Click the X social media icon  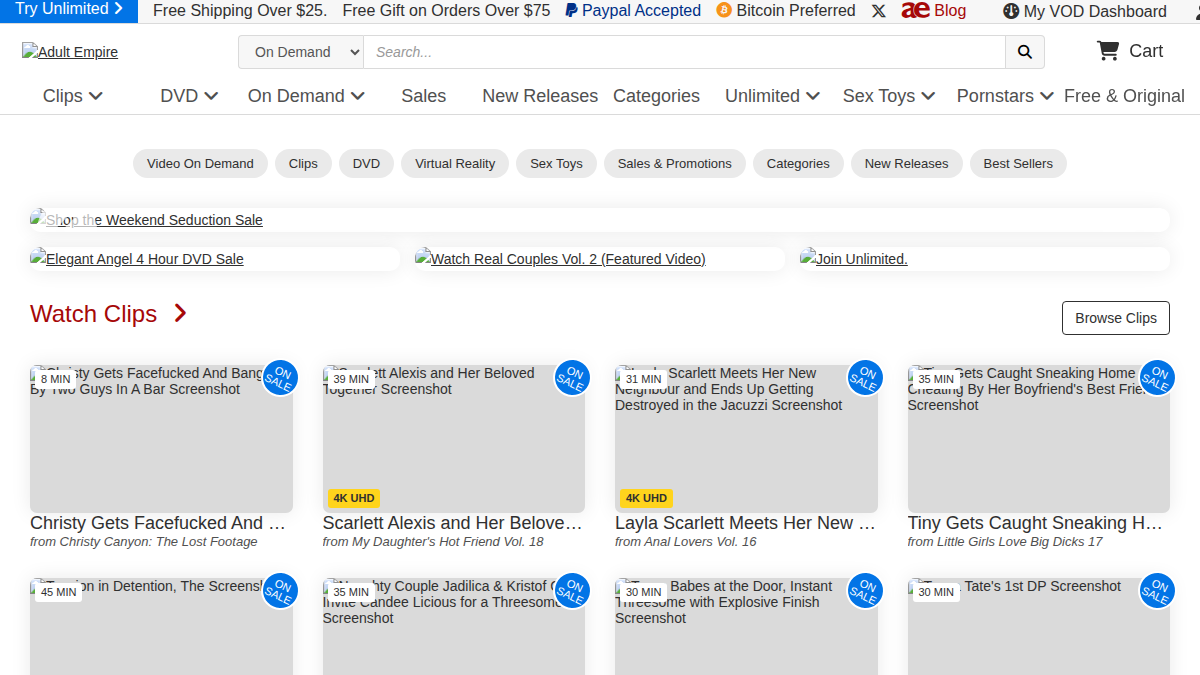878,11
